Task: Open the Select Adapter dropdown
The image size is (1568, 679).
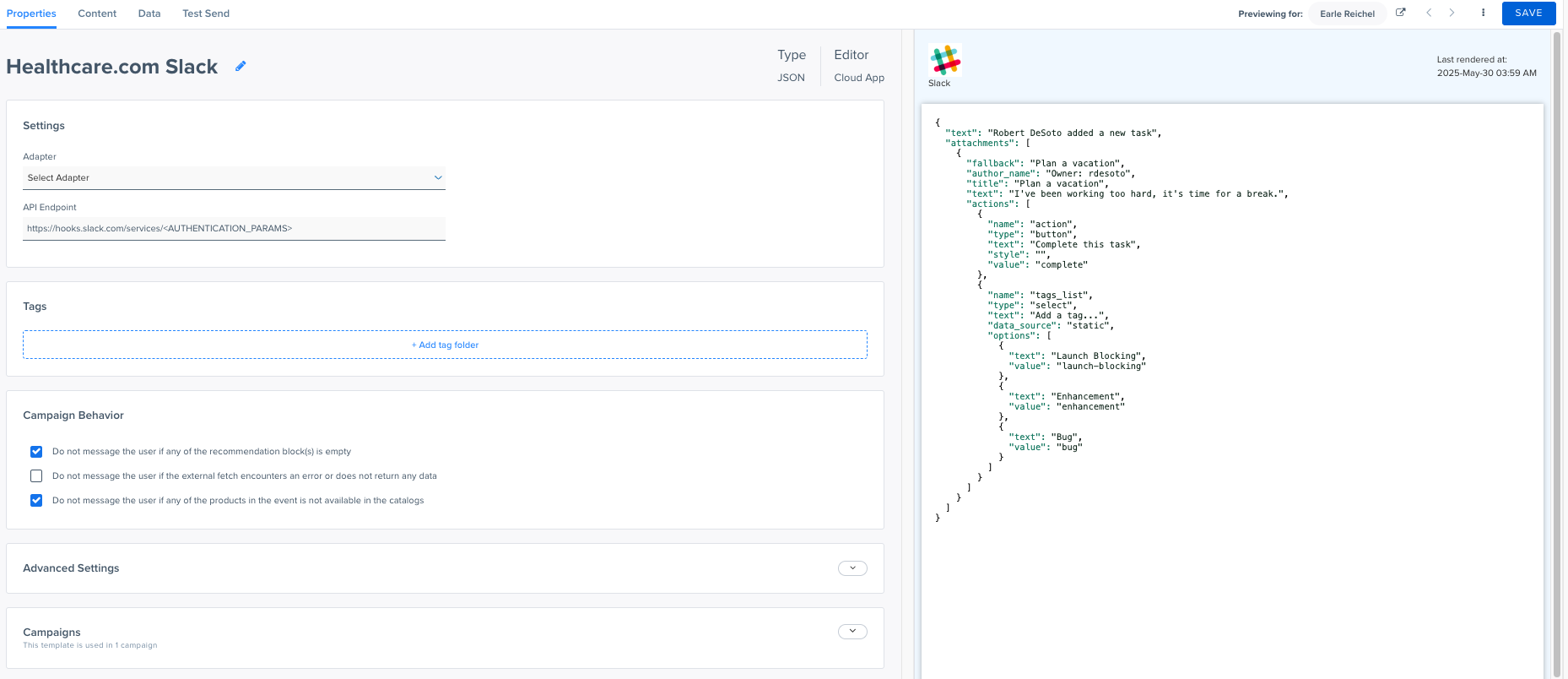Action: (234, 178)
